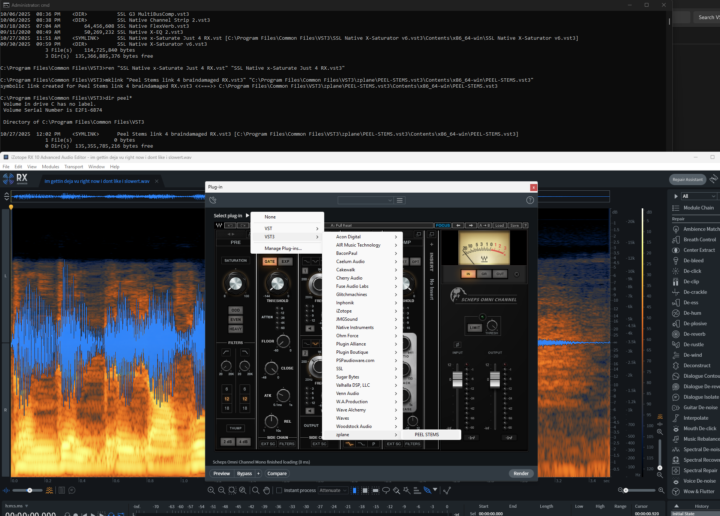Enable the Instant process checkbox

(x=278, y=490)
